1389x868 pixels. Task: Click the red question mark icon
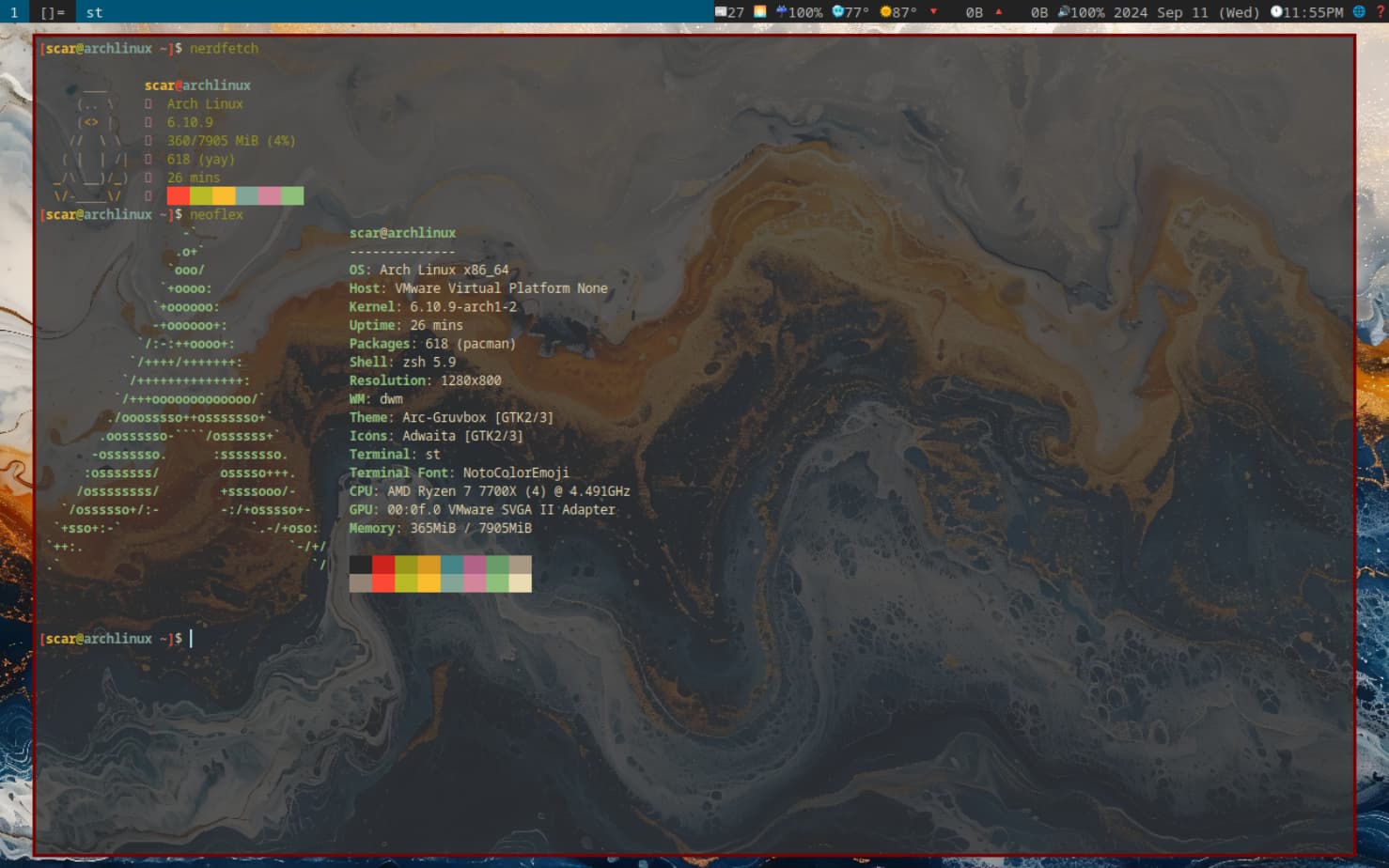click(1381, 12)
